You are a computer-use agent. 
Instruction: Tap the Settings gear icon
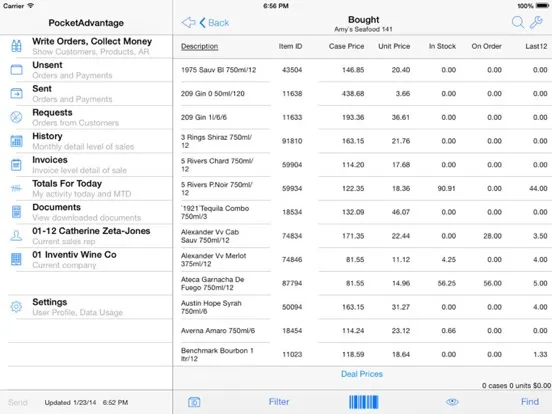[16, 307]
